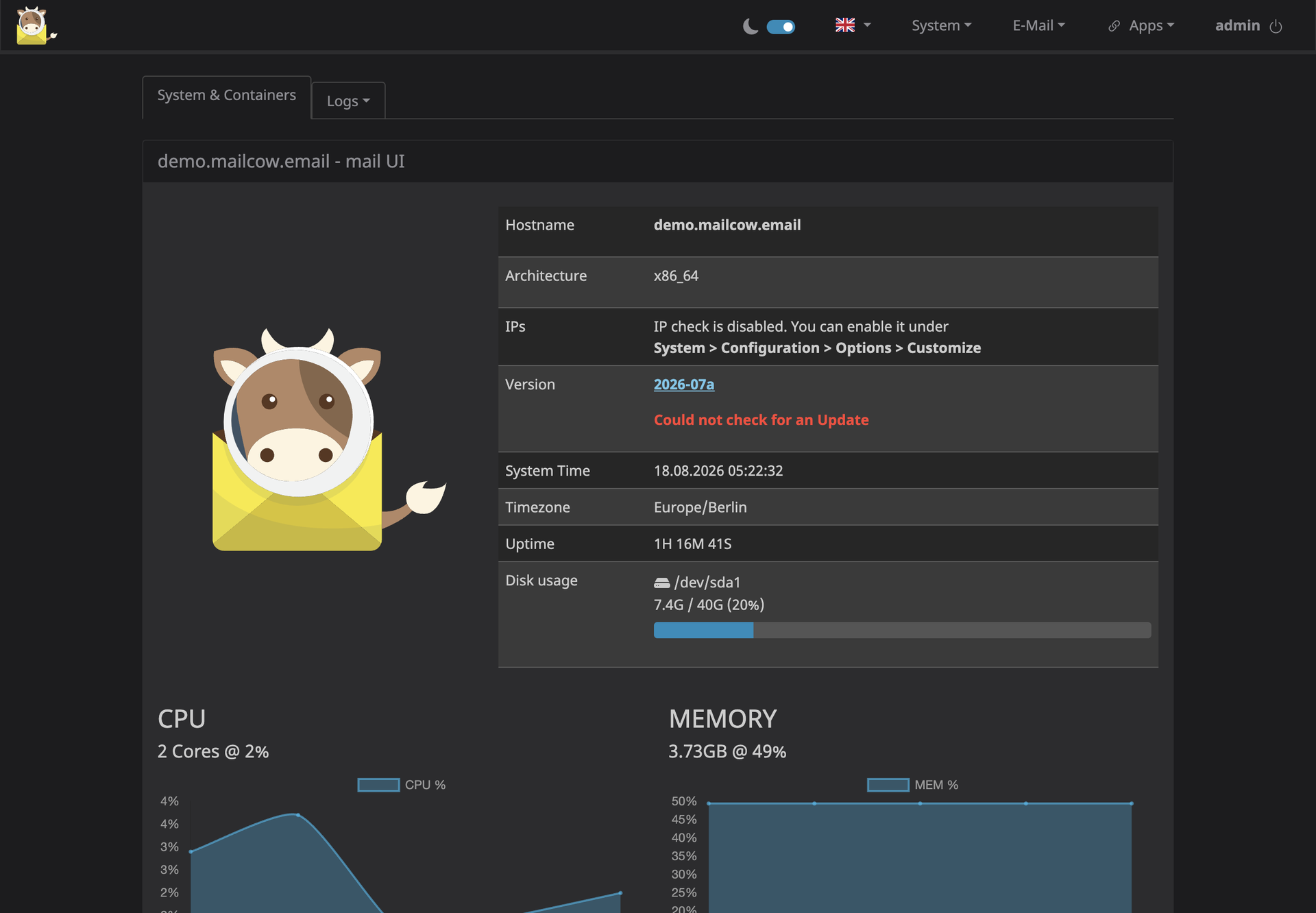Image resolution: width=1316 pixels, height=913 pixels.
Task: Open the 2026-07a version link
Action: [x=684, y=385]
